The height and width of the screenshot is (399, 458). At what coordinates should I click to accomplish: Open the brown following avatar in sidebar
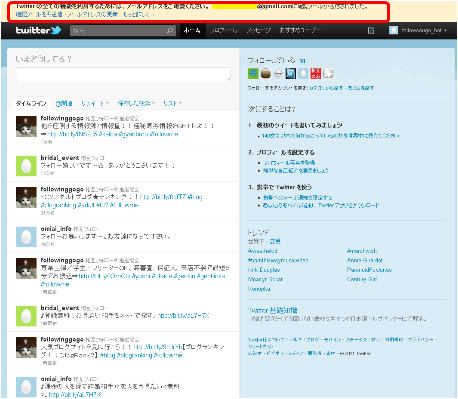[266, 73]
